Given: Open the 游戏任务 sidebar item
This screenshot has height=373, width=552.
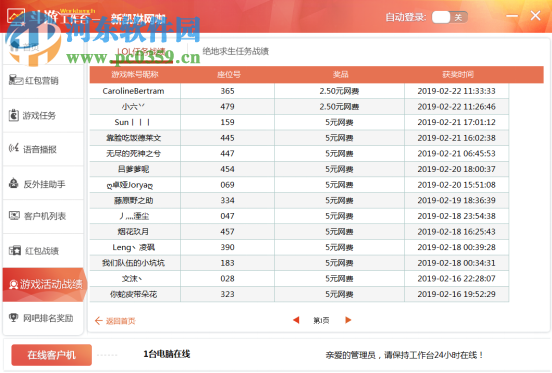Looking at the screenshot, I should 43,115.
